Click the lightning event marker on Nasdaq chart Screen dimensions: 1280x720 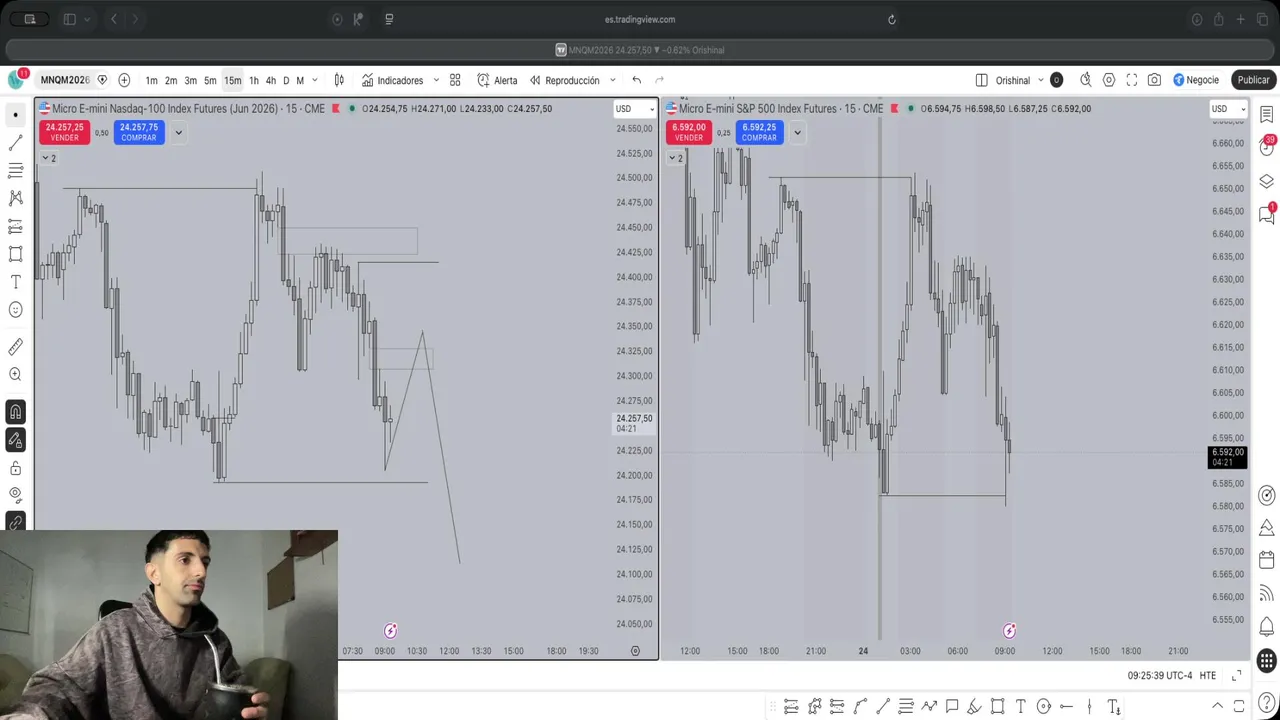(390, 631)
